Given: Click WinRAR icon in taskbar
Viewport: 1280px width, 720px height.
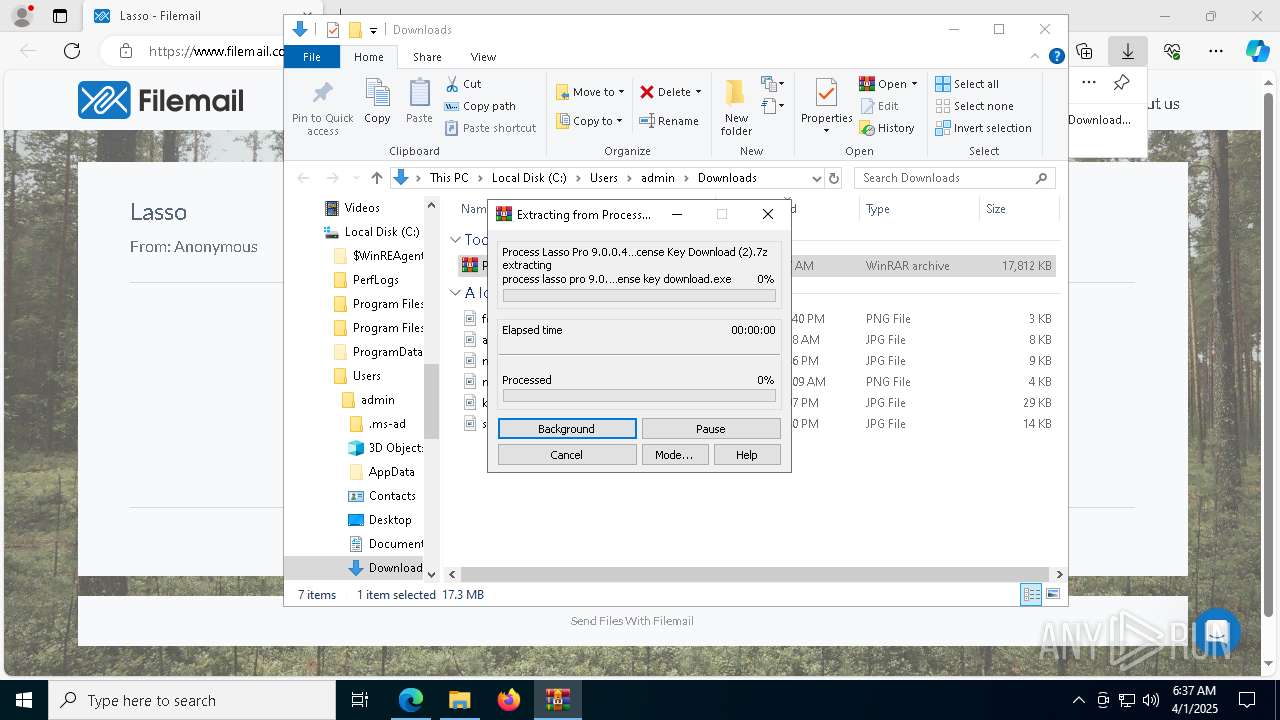Looking at the screenshot, I should click(x=558, y=700).
